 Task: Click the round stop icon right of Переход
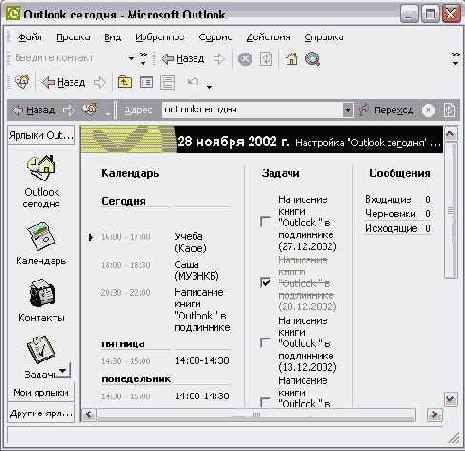[428, 110]
